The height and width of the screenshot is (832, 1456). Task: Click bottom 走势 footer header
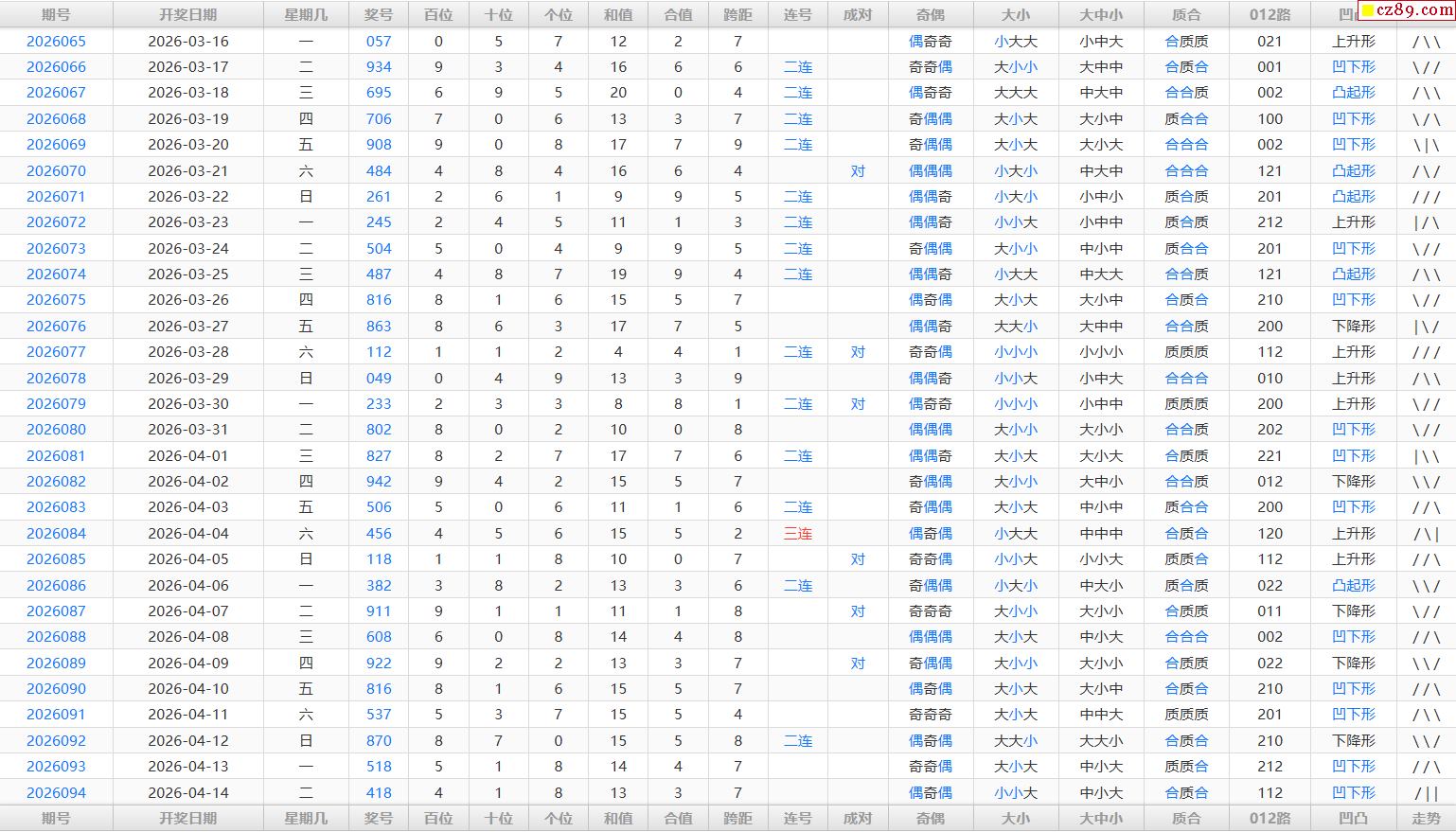coord(1426,819)
